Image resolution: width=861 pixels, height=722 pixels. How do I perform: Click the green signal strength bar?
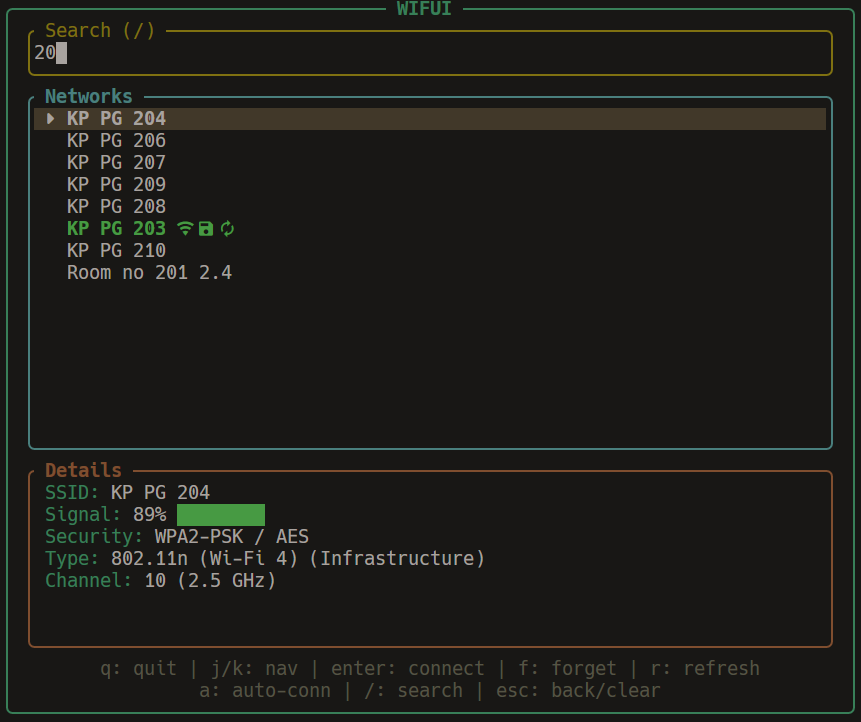tap(220, 515)
